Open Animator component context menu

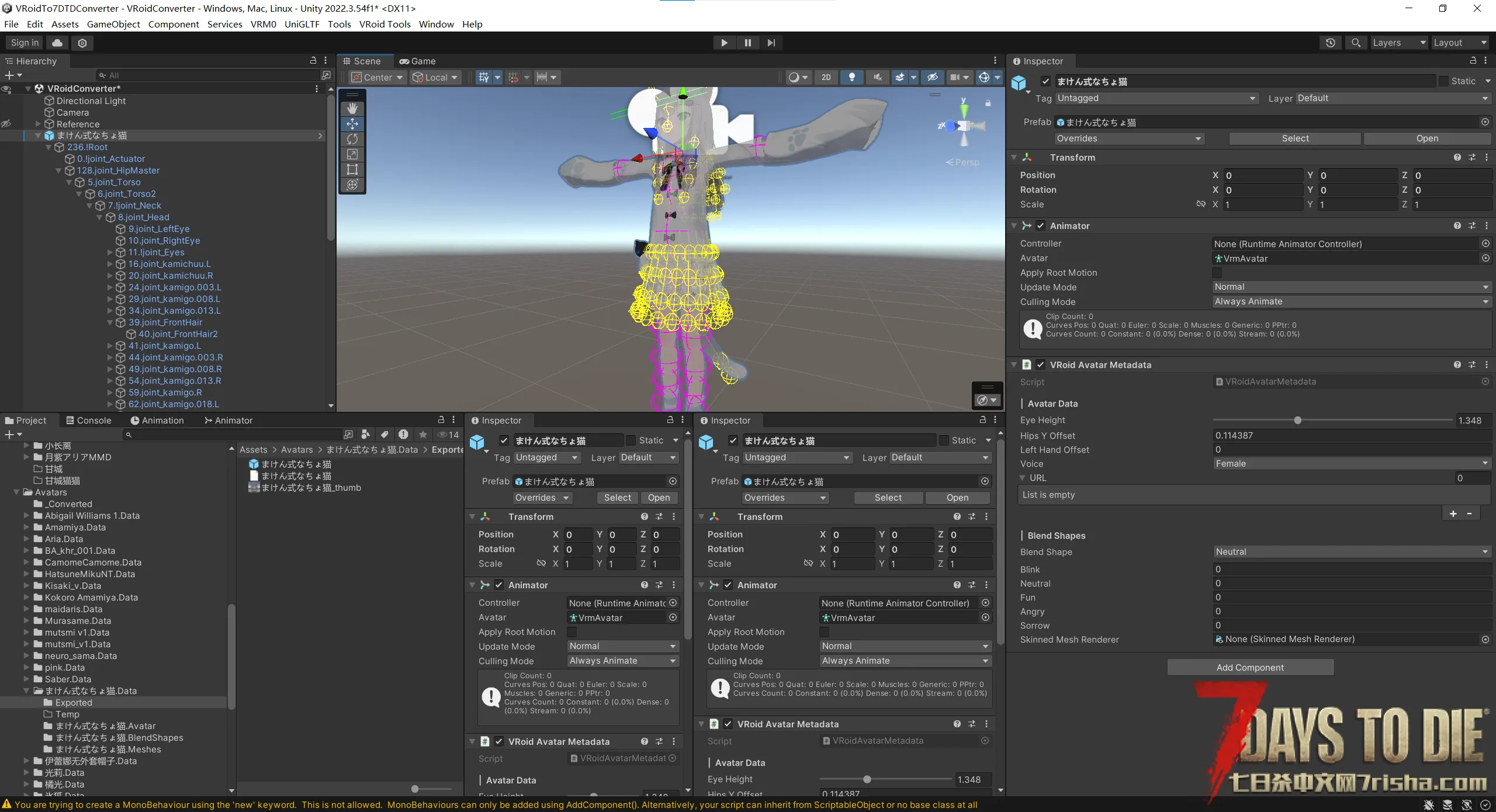(1487, 226)
